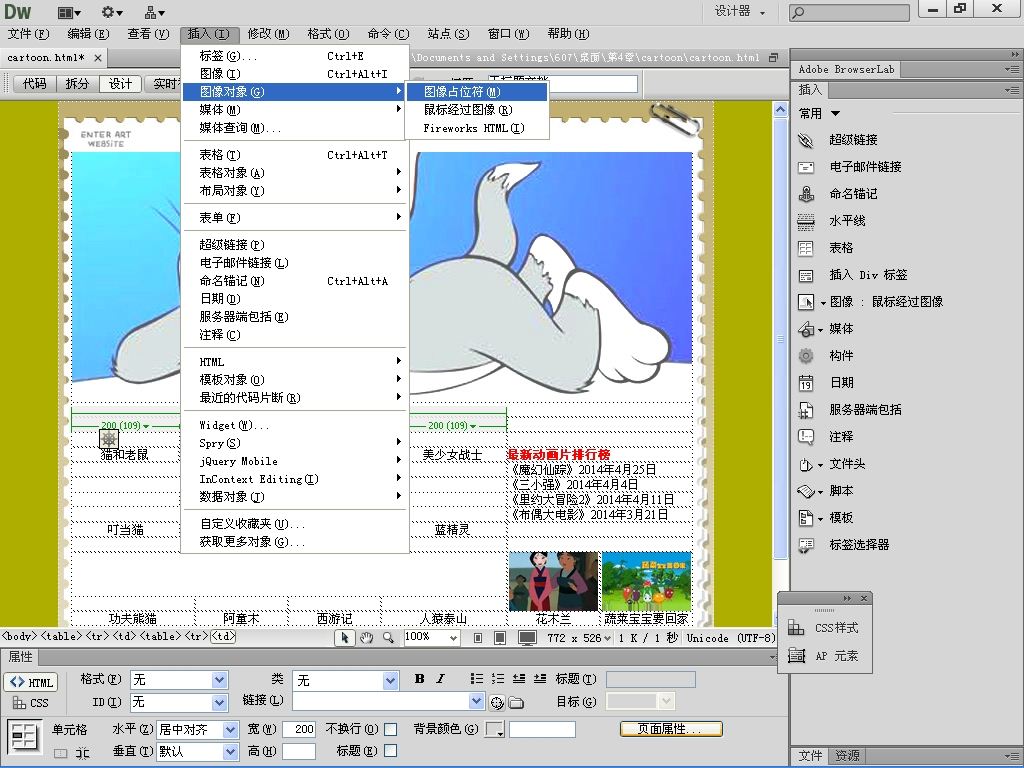Open the background color swatch picker

point(495,729)
